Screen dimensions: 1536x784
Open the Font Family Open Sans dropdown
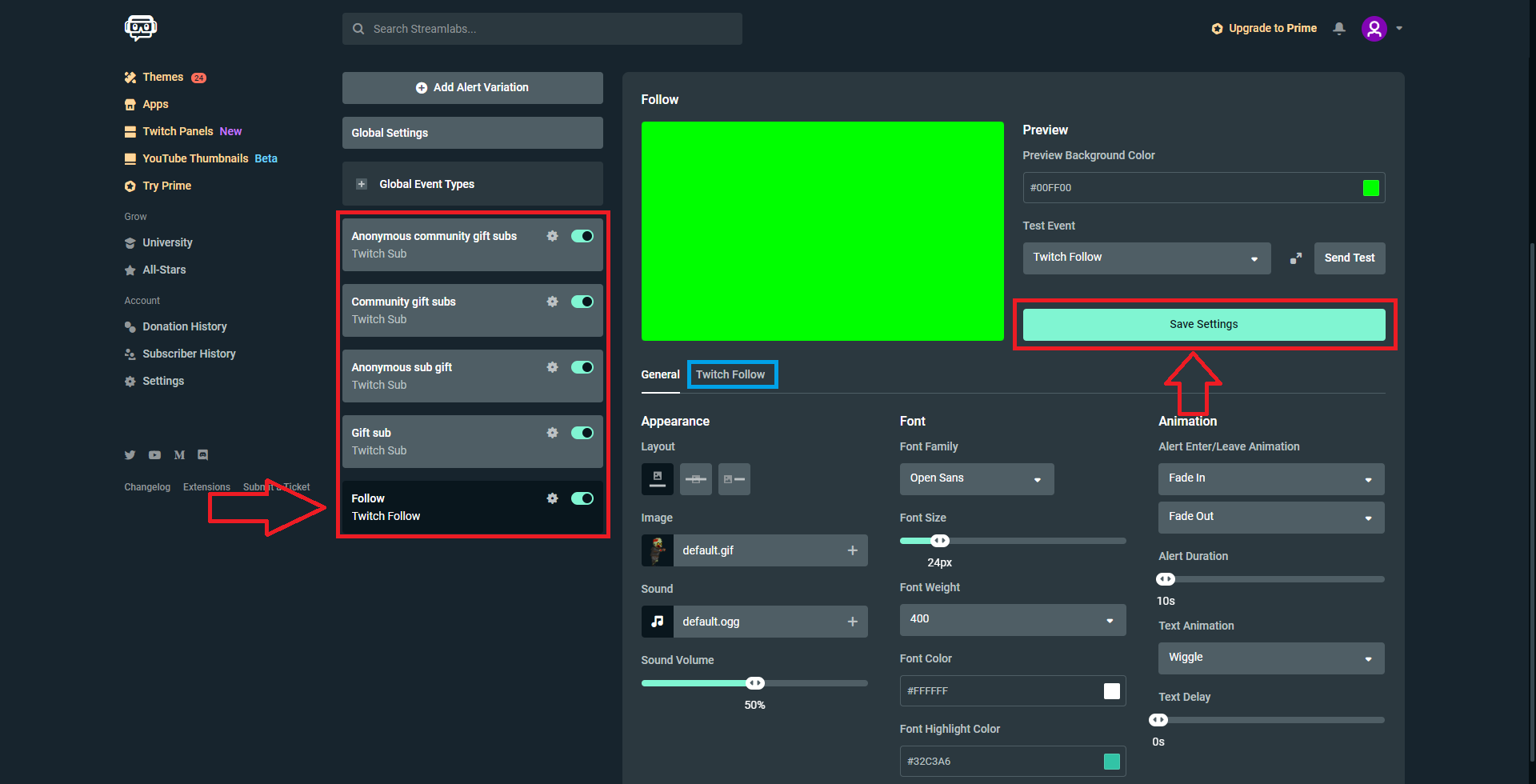977,478
